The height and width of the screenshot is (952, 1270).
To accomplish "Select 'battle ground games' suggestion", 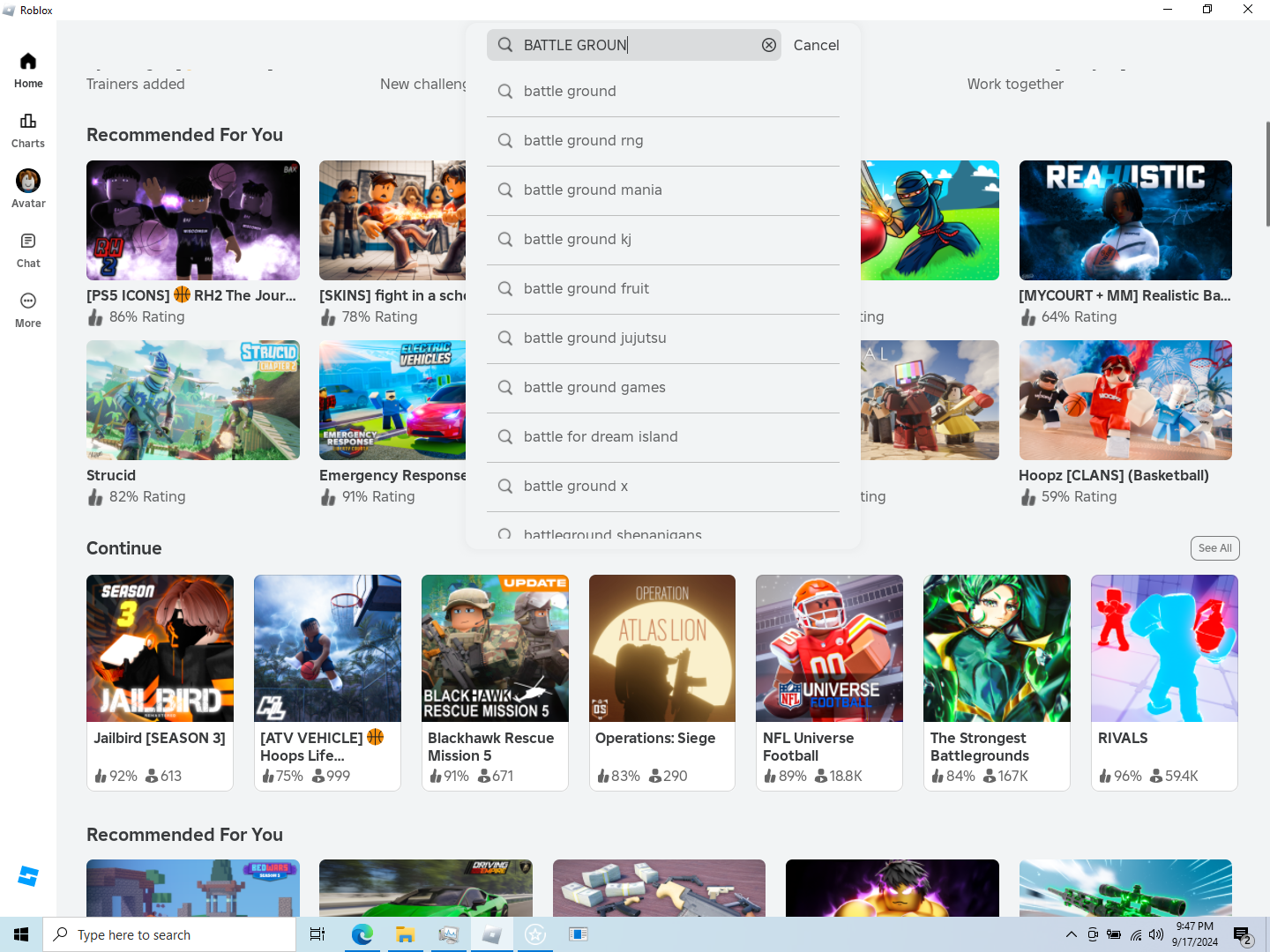I will coord(663,388).
